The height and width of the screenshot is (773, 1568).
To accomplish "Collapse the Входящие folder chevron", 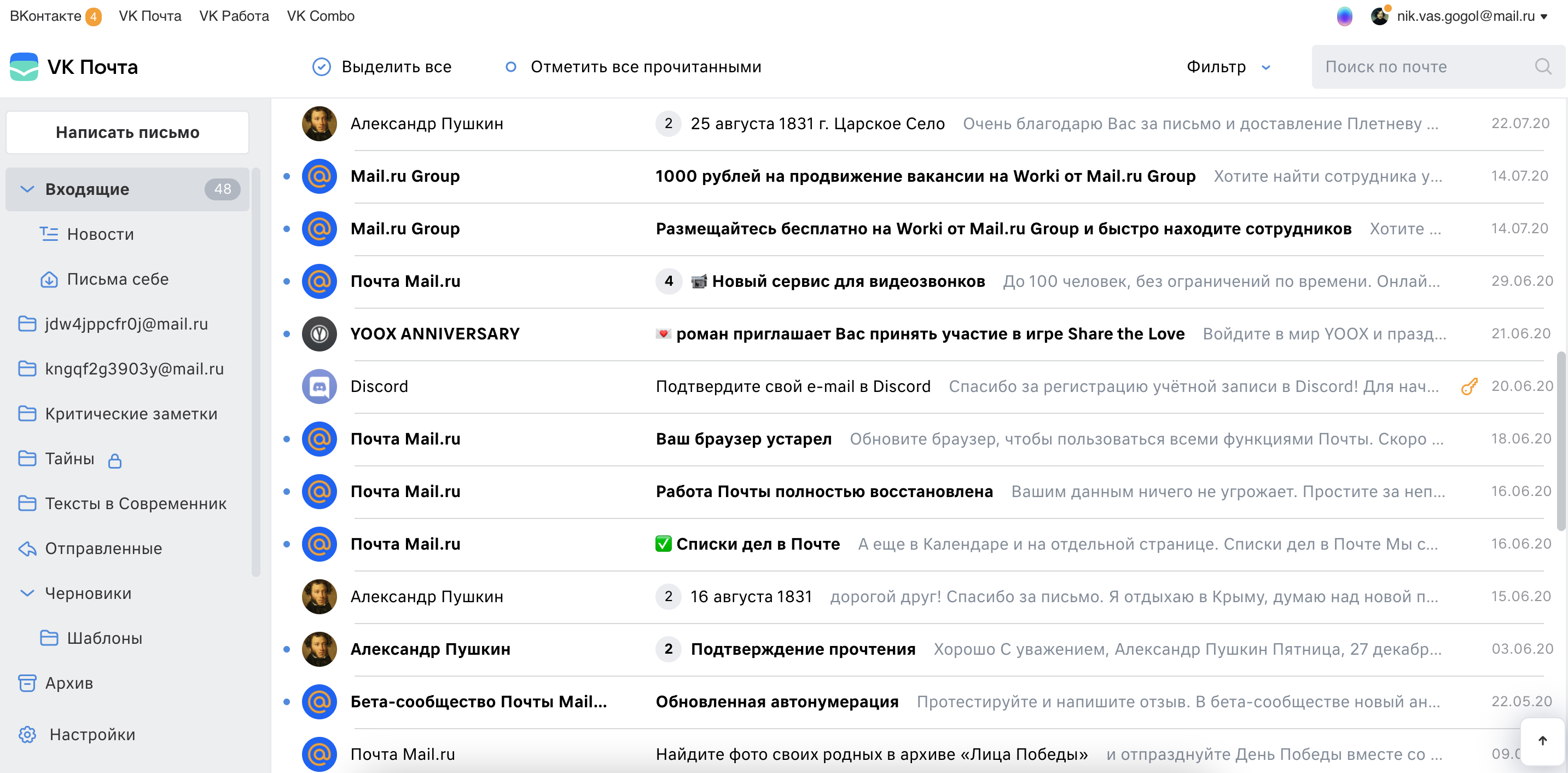I will pos(27,189).
